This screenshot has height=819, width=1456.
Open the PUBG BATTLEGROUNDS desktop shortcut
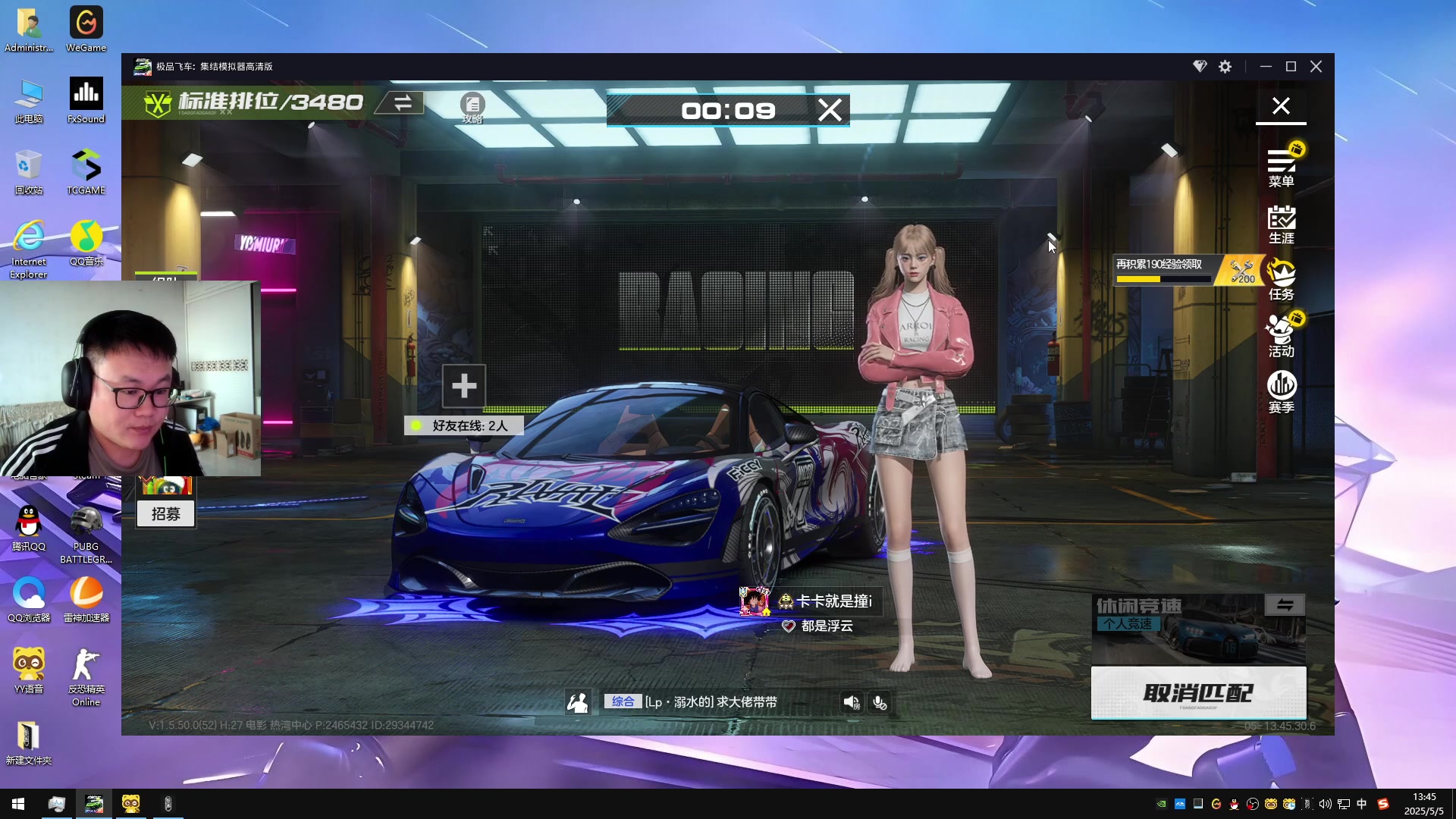tap(86, 535)
